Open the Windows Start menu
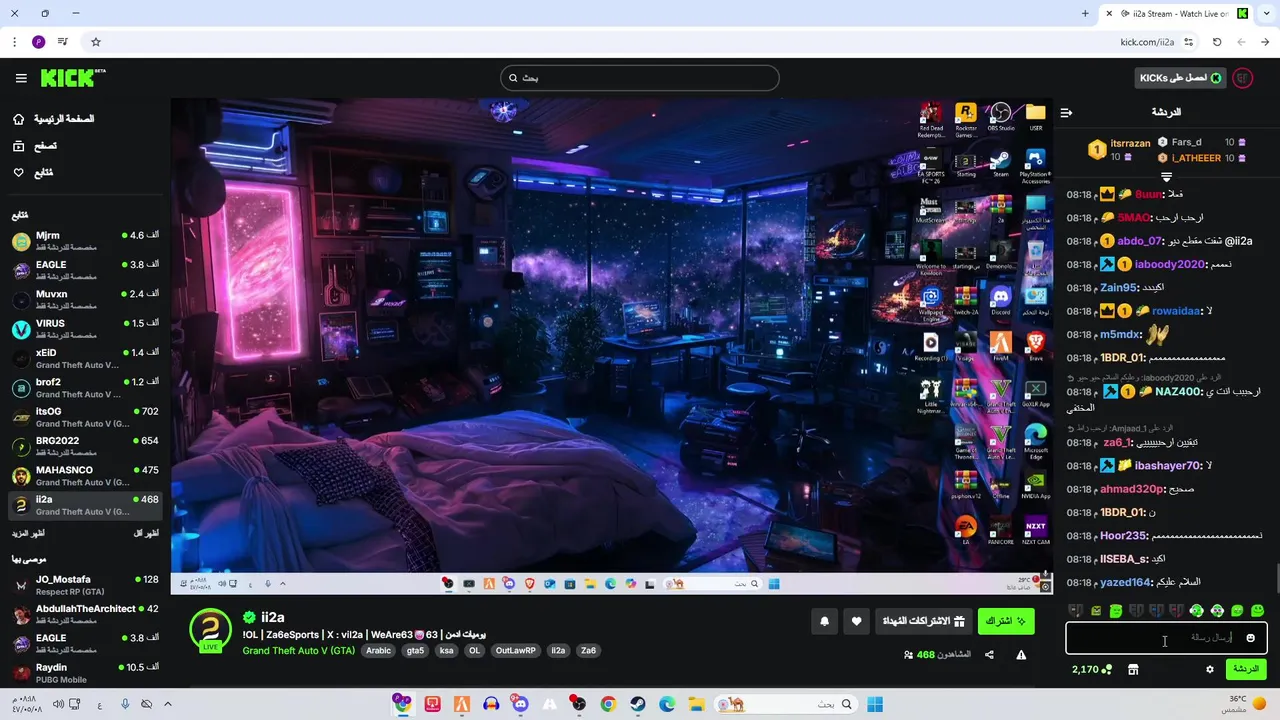 pos(875,704)
